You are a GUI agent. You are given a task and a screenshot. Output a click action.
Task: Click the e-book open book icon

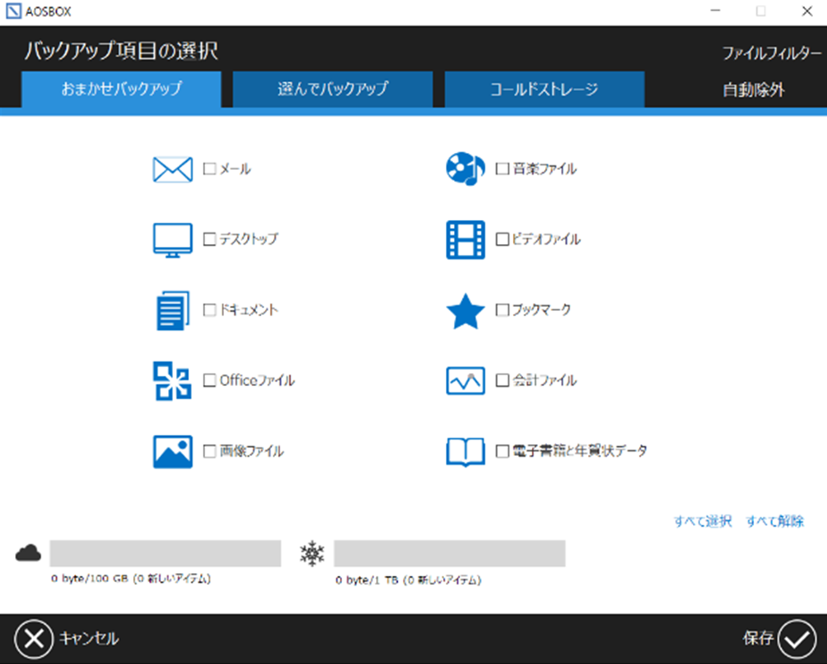pos(465,452)
